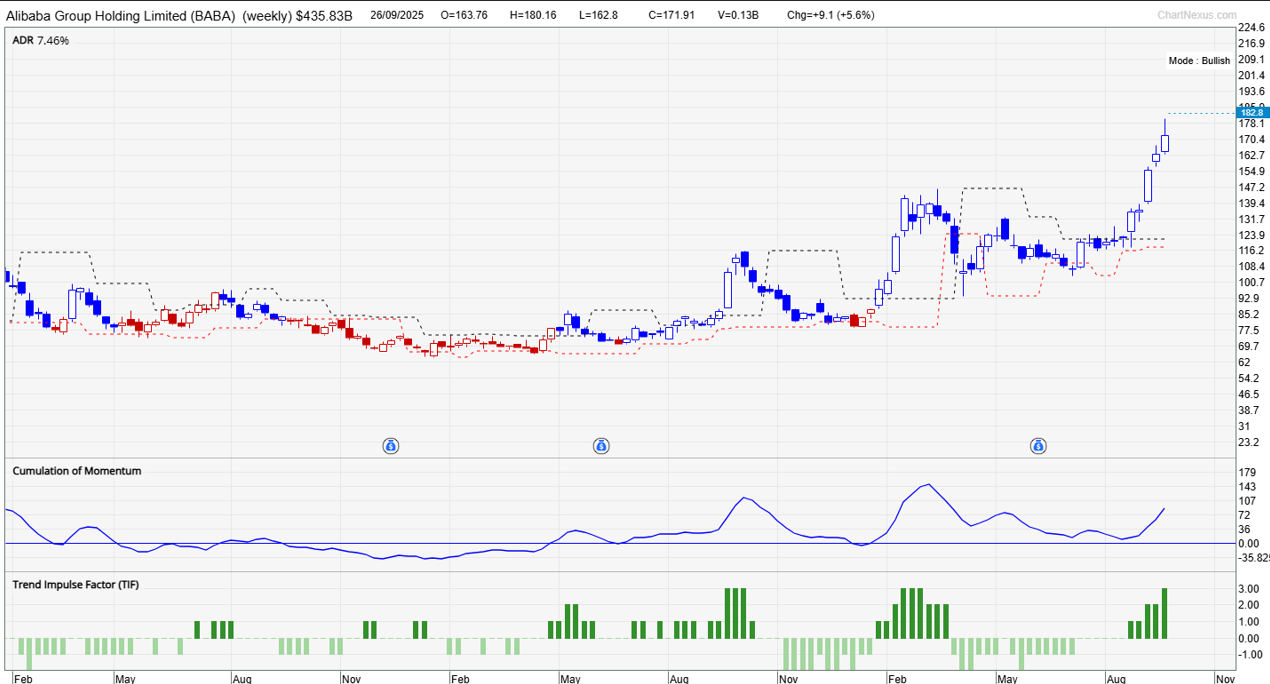Click the rightmost Nov label on time axis
Screen dimensions: 1270x684
(1225, 679)
